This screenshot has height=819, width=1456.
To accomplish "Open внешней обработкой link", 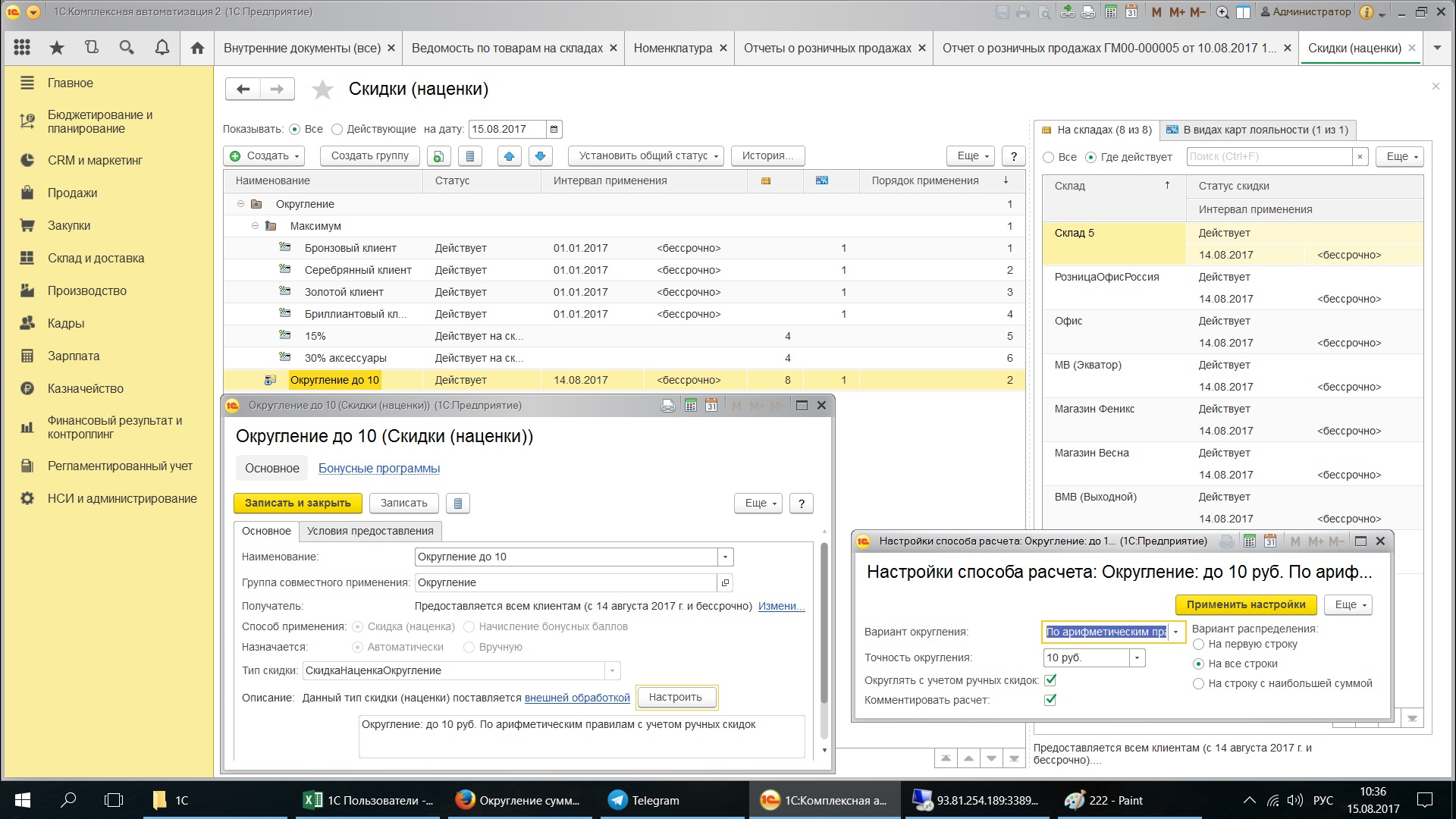I will [x=577, y=698].
